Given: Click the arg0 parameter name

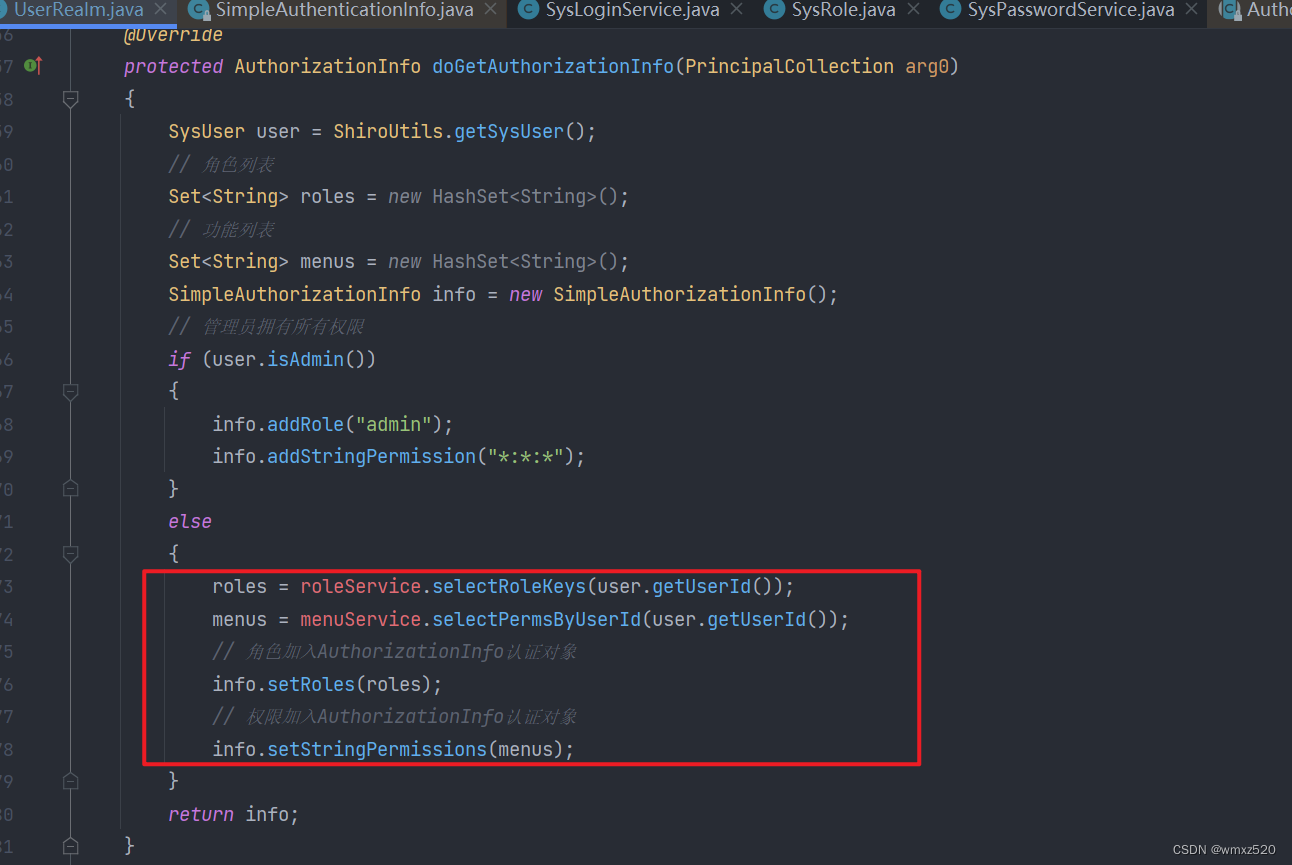Looking at the screenshot, I should [x=928, y=66].
